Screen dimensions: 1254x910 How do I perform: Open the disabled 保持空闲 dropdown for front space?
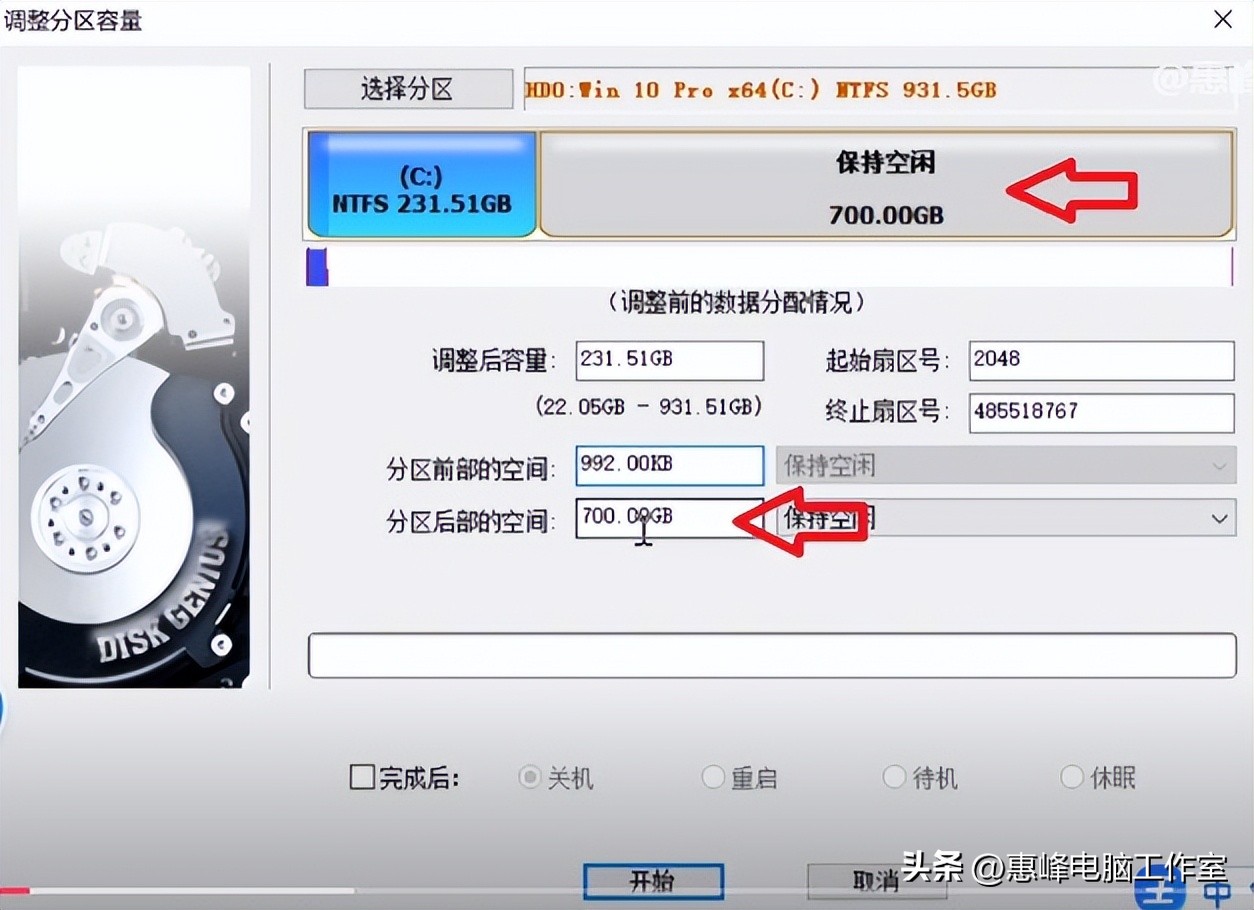coord(1005,465)
